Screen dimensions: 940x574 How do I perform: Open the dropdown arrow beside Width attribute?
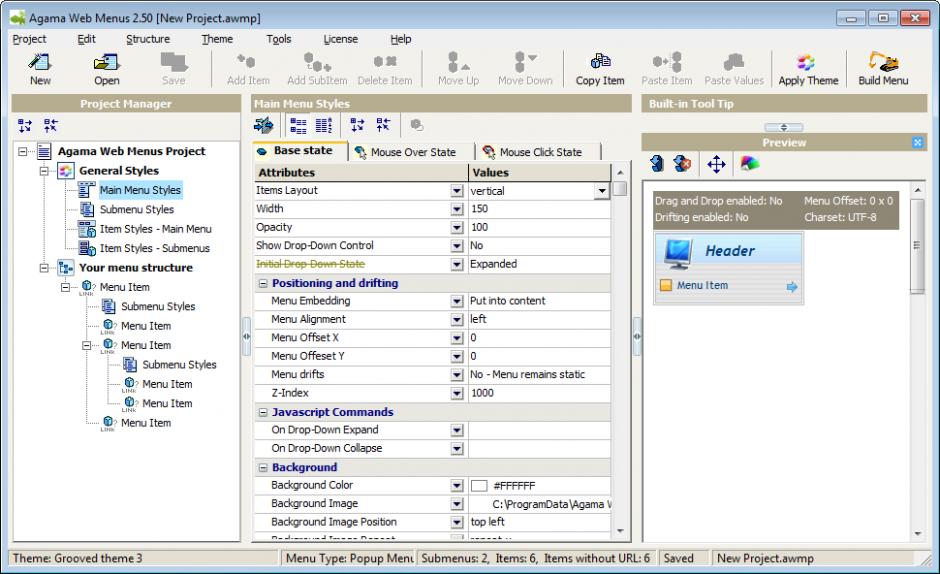pyautogui.click(x=457, y=209)
